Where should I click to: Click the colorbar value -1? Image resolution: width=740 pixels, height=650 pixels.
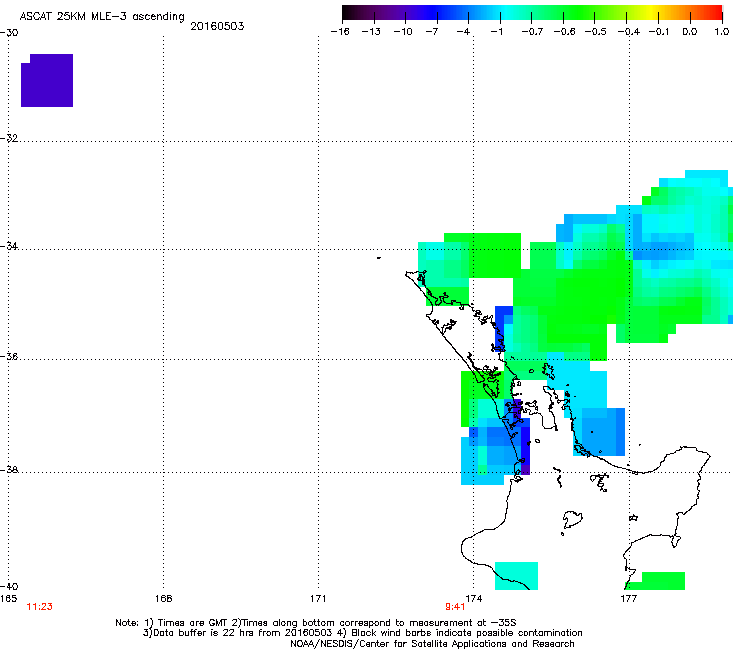click(x=496, y=32)
